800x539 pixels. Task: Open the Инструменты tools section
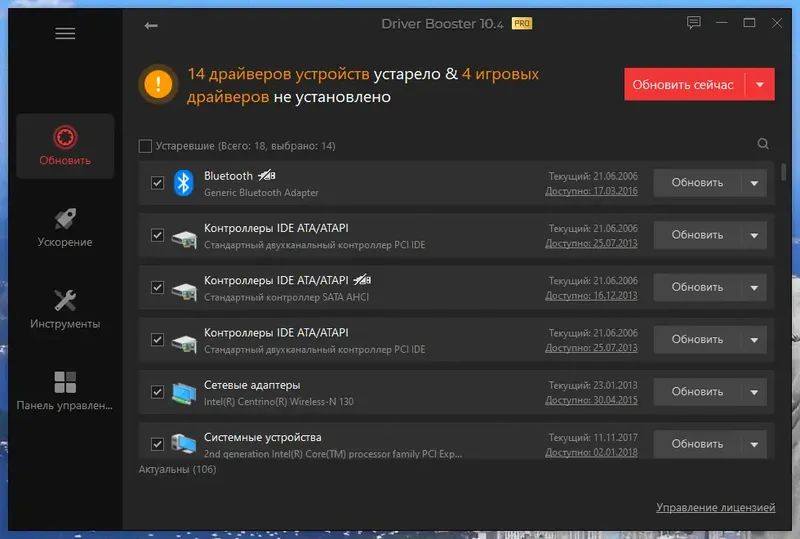tap(65, 309)
